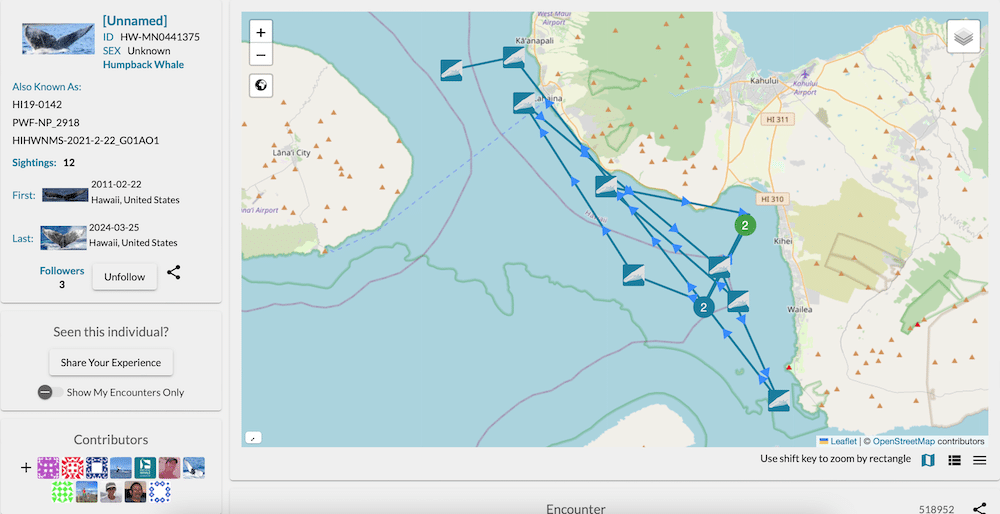Viewport: 1000px width, 514px height.
Task: Click the last sighting date 2024-03-25
Action: (x=114, y=227)
